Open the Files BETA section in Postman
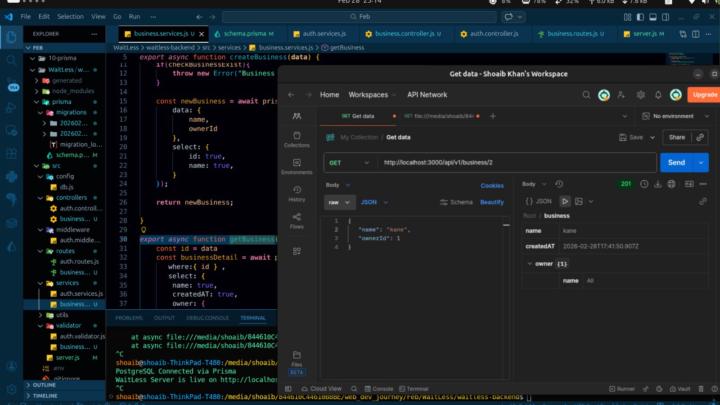Viewport: 720px width, 405px height. [297, 362]
